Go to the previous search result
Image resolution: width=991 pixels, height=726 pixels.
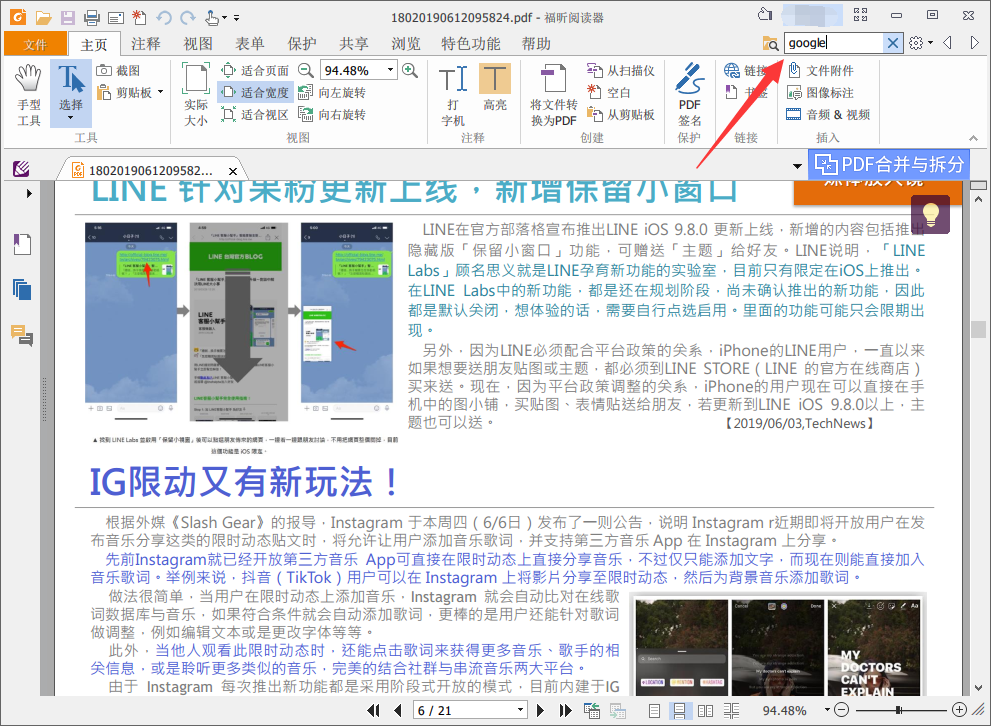(x=947, y=43)
